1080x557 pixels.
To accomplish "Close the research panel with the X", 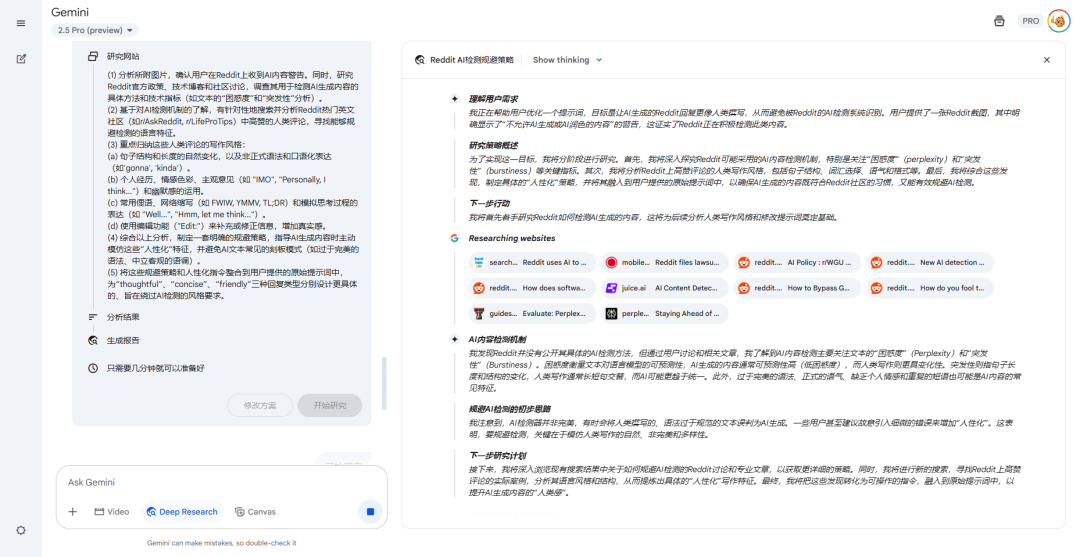I will [x=1046, y=60].
